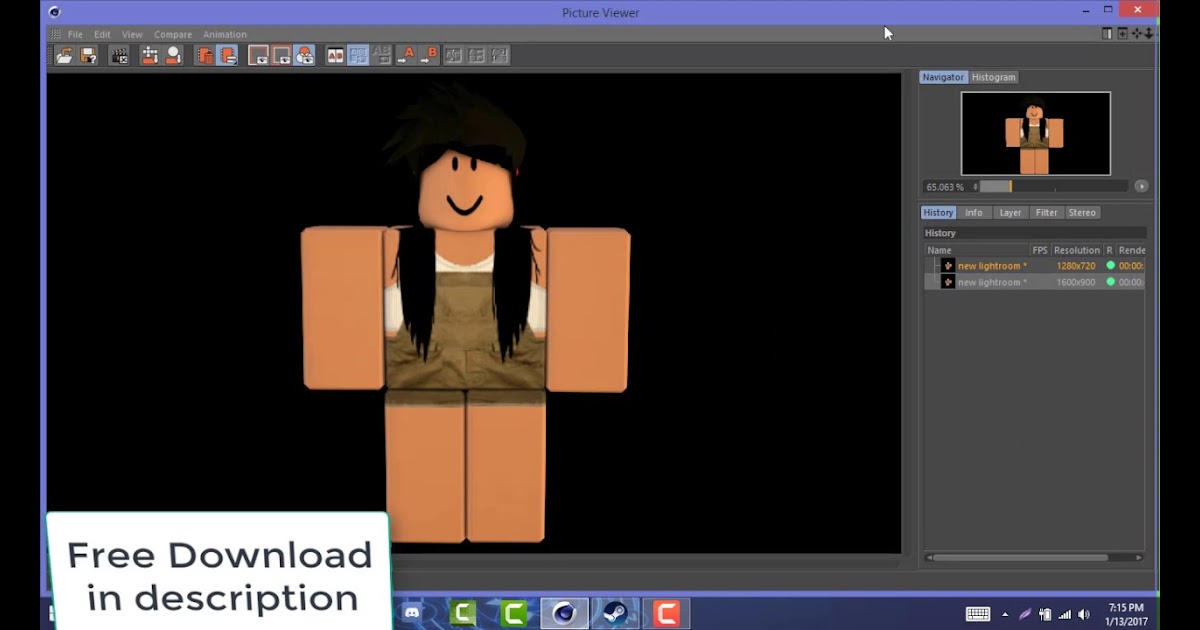Click the Save As disk icon
1200x630 pixels.
tap(88, 56)
